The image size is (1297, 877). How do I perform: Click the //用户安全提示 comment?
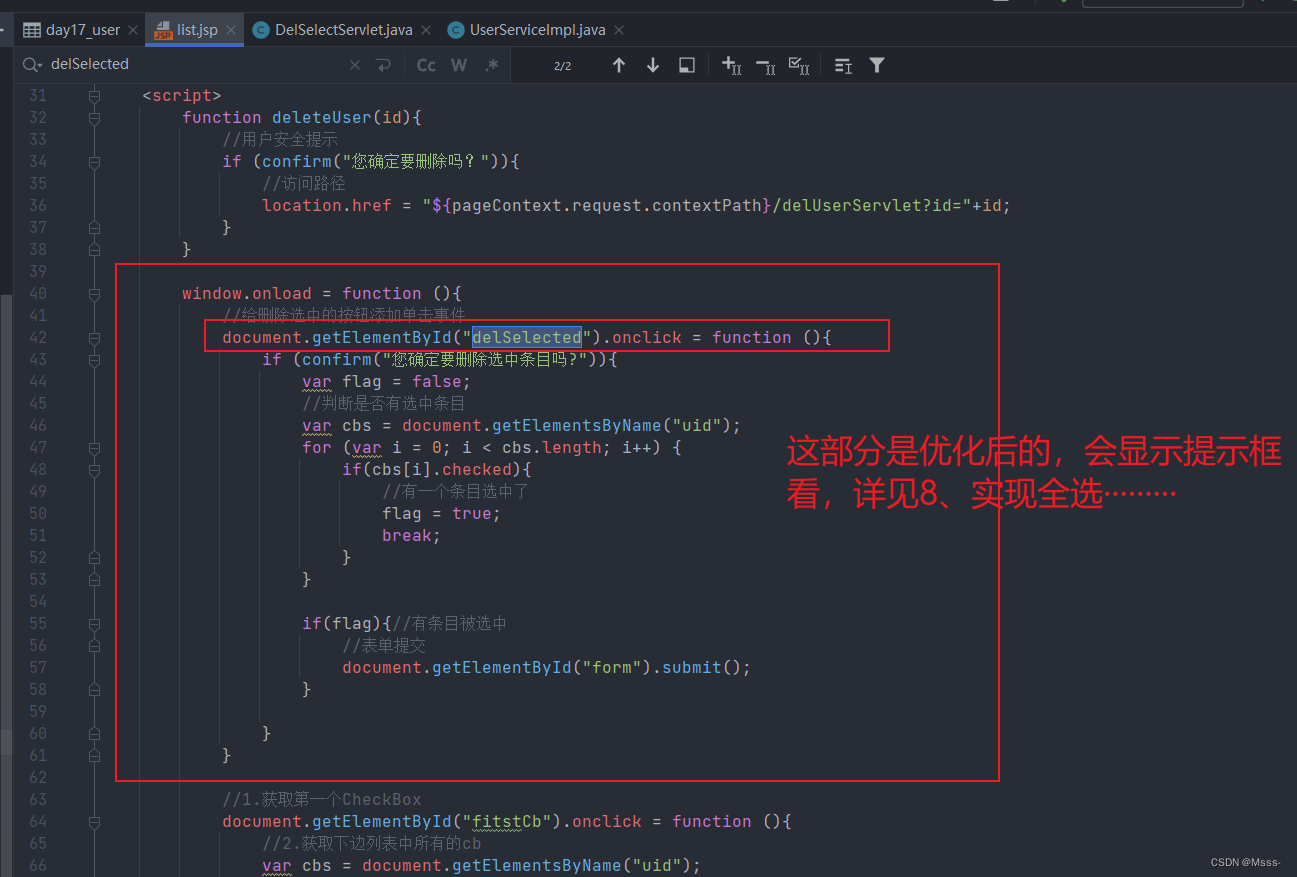(x=280, y=140)
